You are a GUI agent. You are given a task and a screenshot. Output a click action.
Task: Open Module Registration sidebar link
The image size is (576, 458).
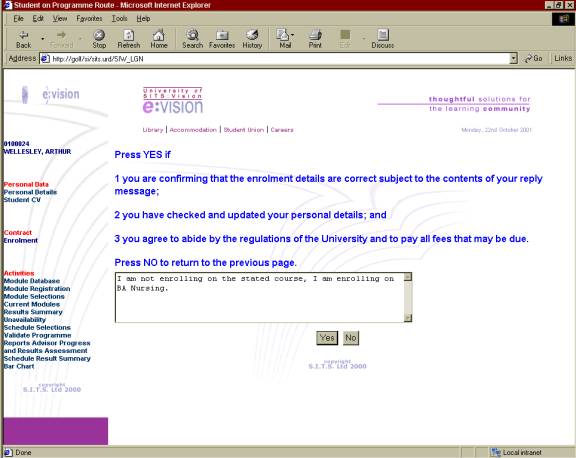tap(37, 289)
